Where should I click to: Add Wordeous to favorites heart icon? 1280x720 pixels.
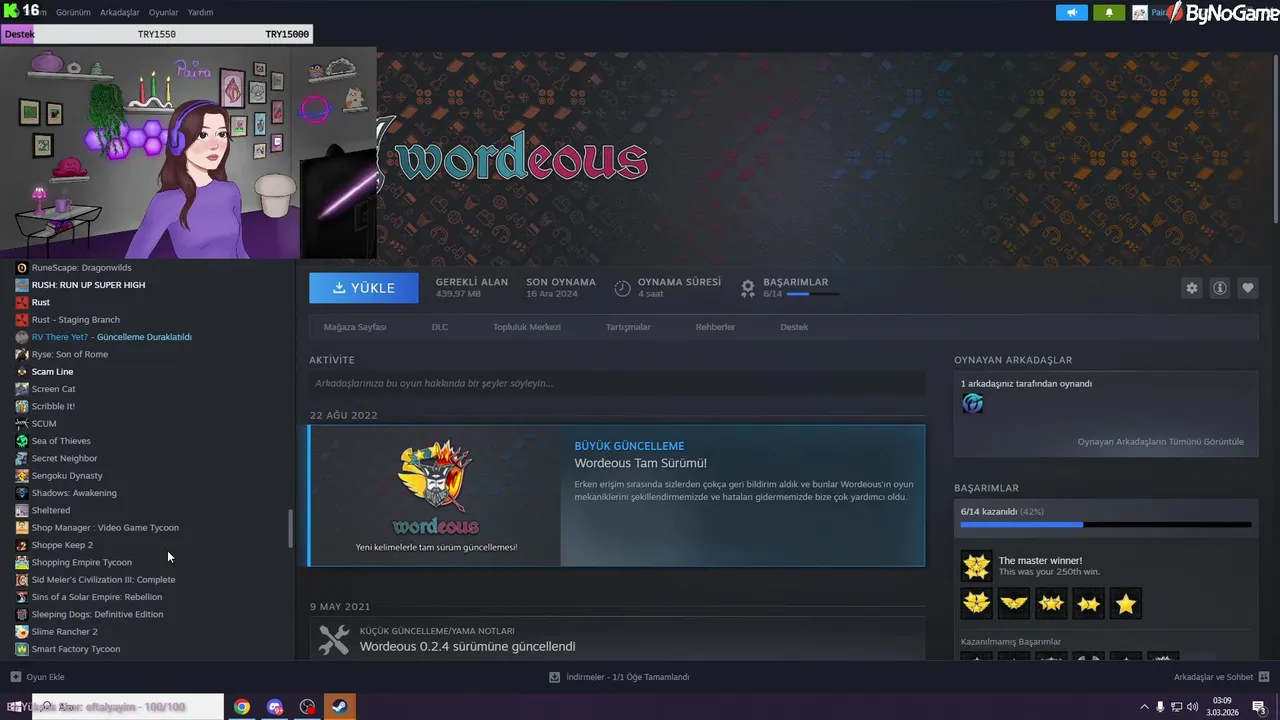1248,288
